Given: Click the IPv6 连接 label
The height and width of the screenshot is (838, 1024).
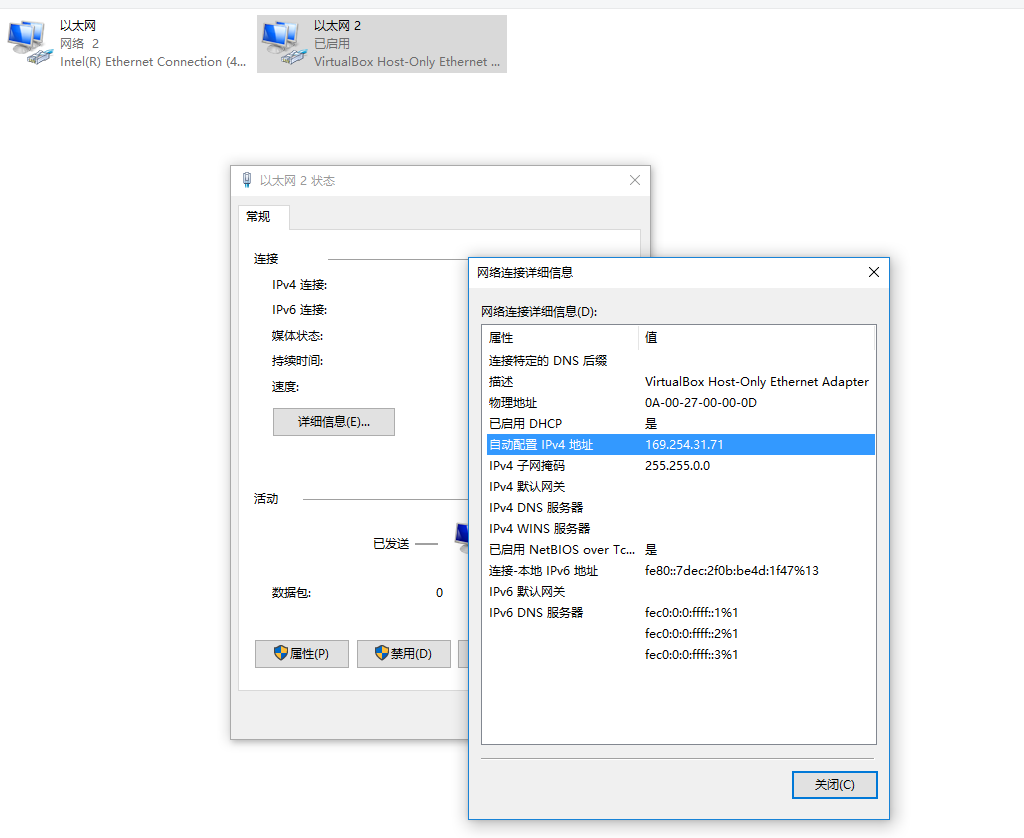Looking at the screenshot, I should pyautogui.click(x=299, y=310).
